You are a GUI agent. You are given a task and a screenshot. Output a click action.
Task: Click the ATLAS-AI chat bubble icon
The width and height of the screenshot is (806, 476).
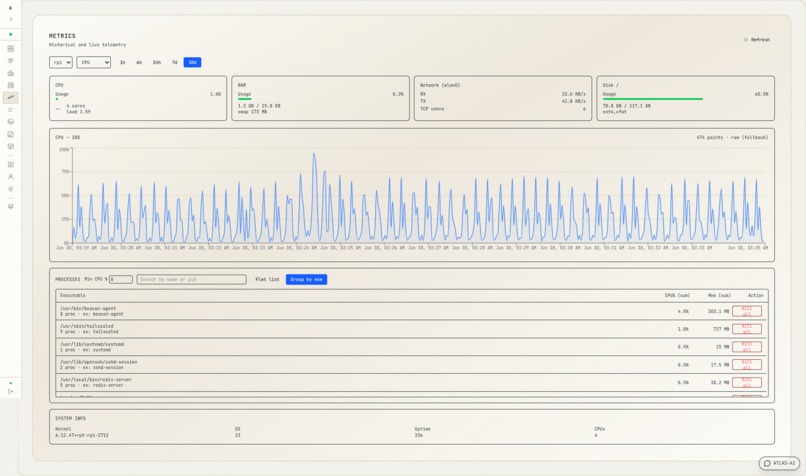[767, 463]
